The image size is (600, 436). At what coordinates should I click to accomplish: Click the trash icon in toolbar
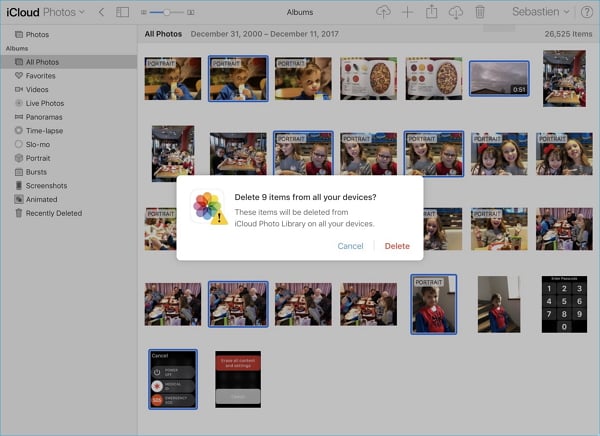click(x=480, y=12)
